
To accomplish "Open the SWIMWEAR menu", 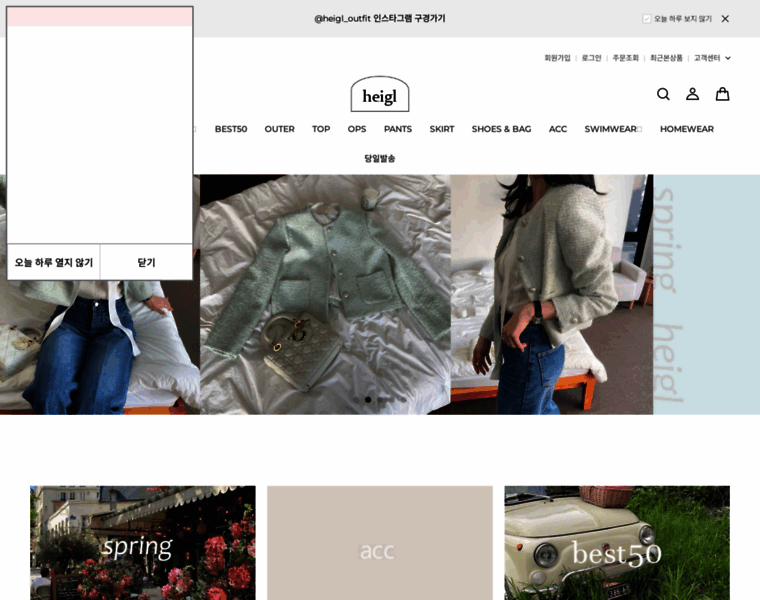I will click(x=613, y=129).
